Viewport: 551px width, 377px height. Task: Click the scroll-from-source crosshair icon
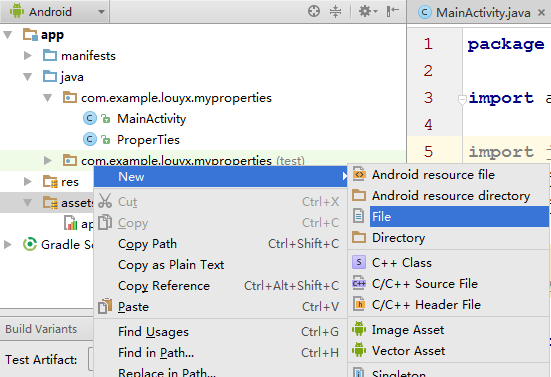point(314,12)
